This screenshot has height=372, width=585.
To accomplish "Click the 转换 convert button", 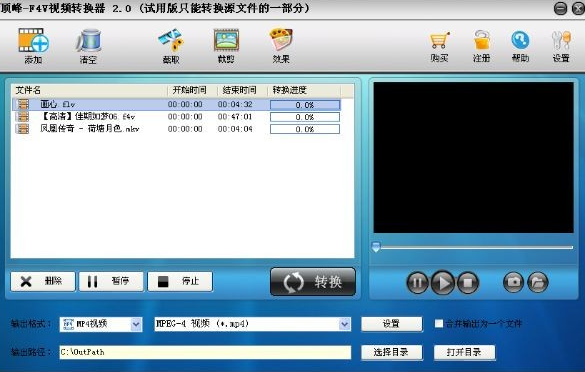I will [313, 282].
